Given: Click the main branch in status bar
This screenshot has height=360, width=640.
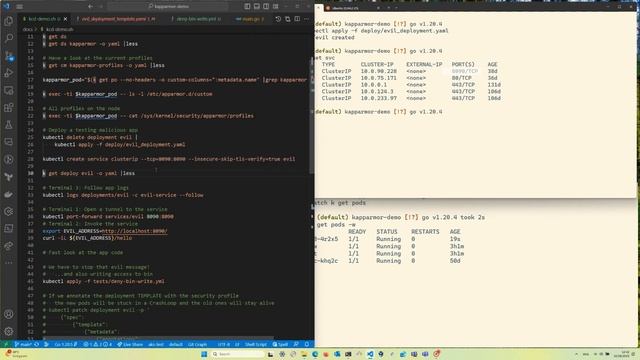Looking at the screenshot, I should (23, 344).
